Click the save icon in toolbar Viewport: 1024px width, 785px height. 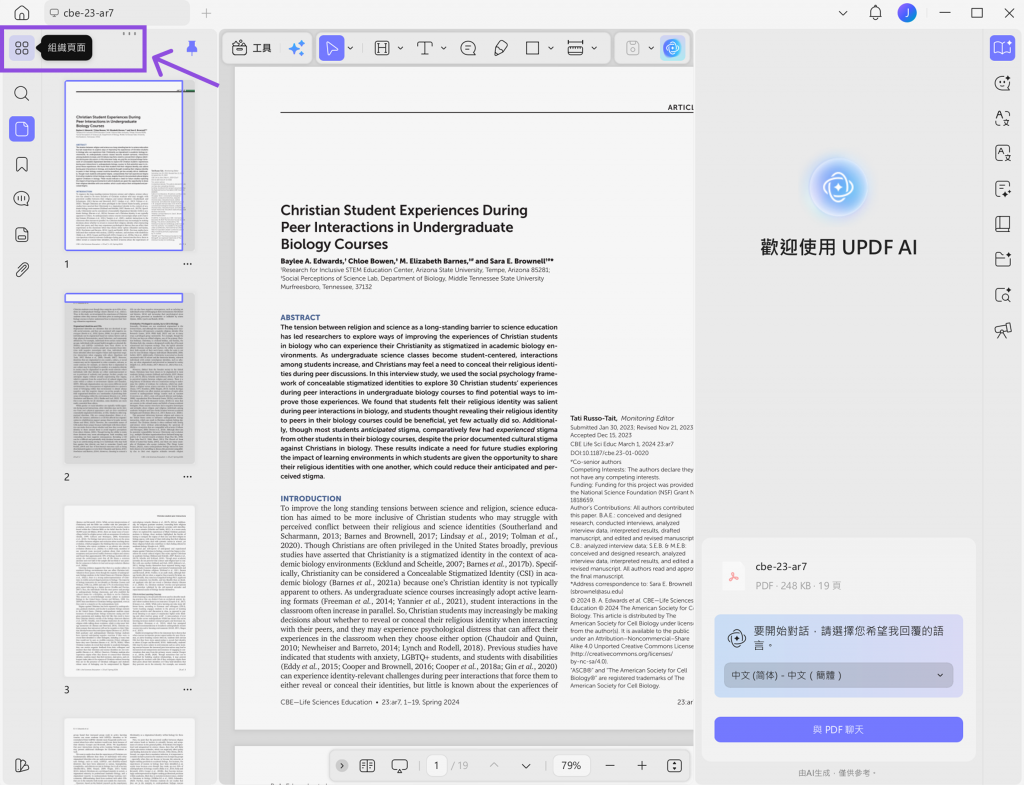click(632, 48)
